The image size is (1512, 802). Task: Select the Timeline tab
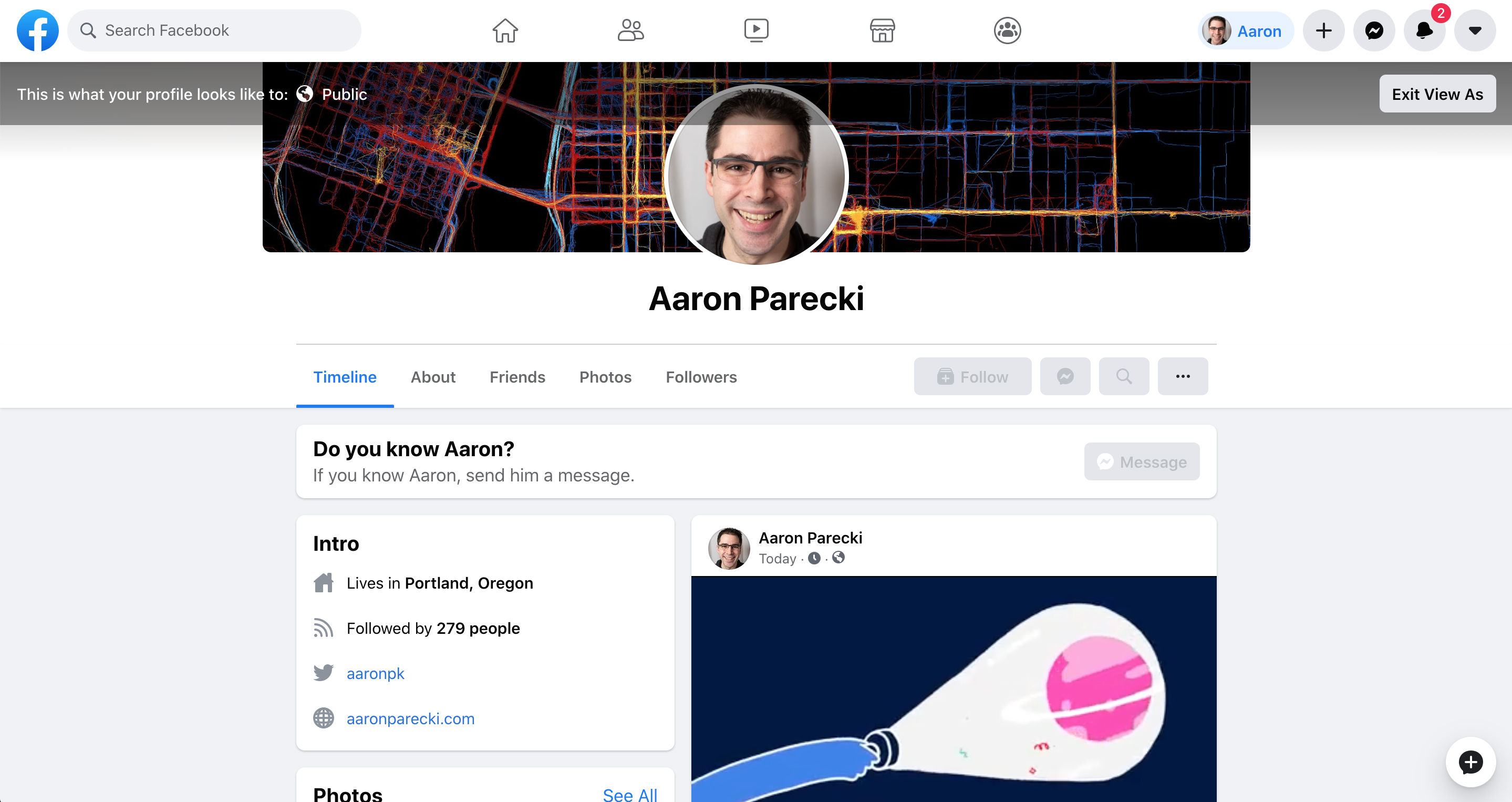345,377
